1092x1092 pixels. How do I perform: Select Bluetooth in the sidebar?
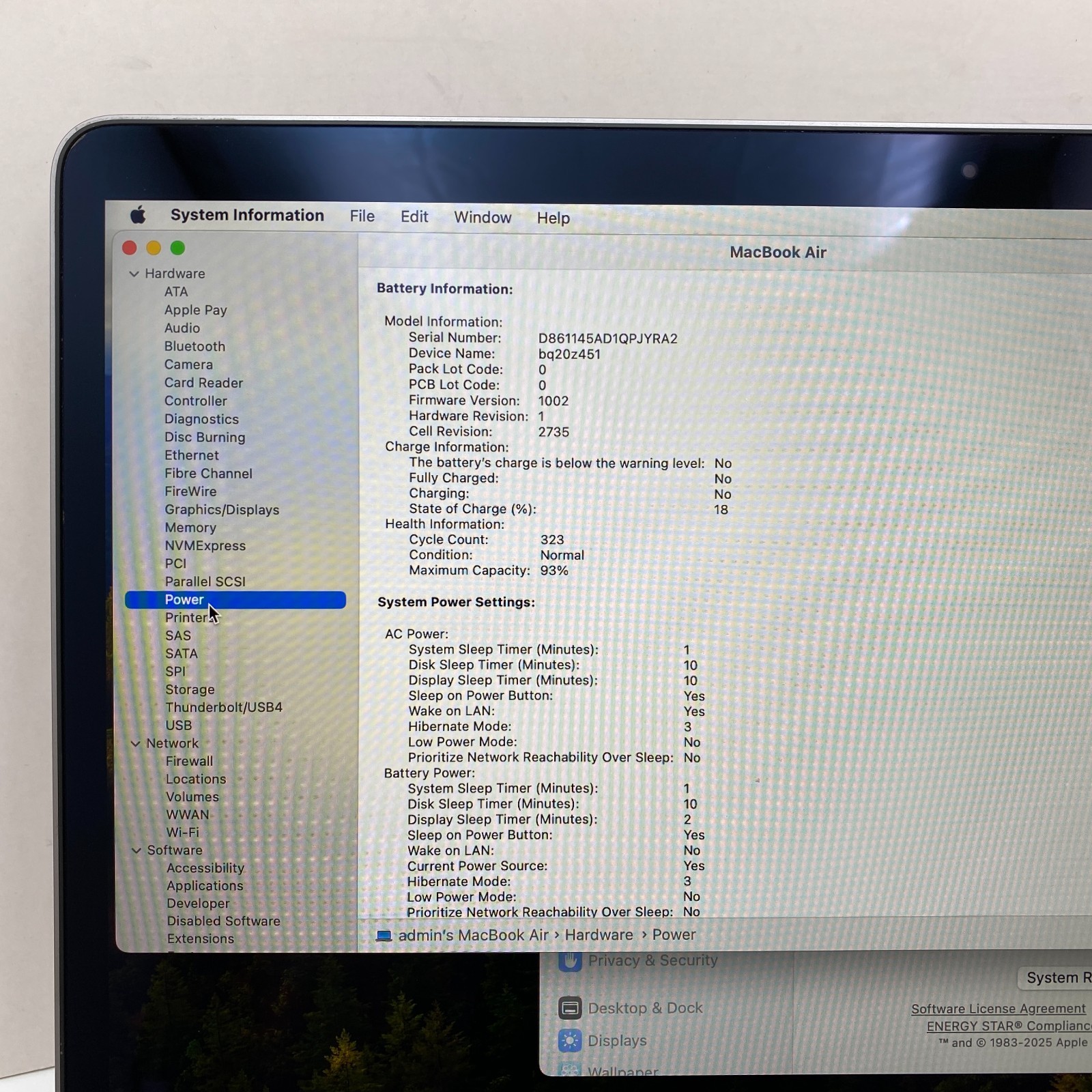[195, 346]
